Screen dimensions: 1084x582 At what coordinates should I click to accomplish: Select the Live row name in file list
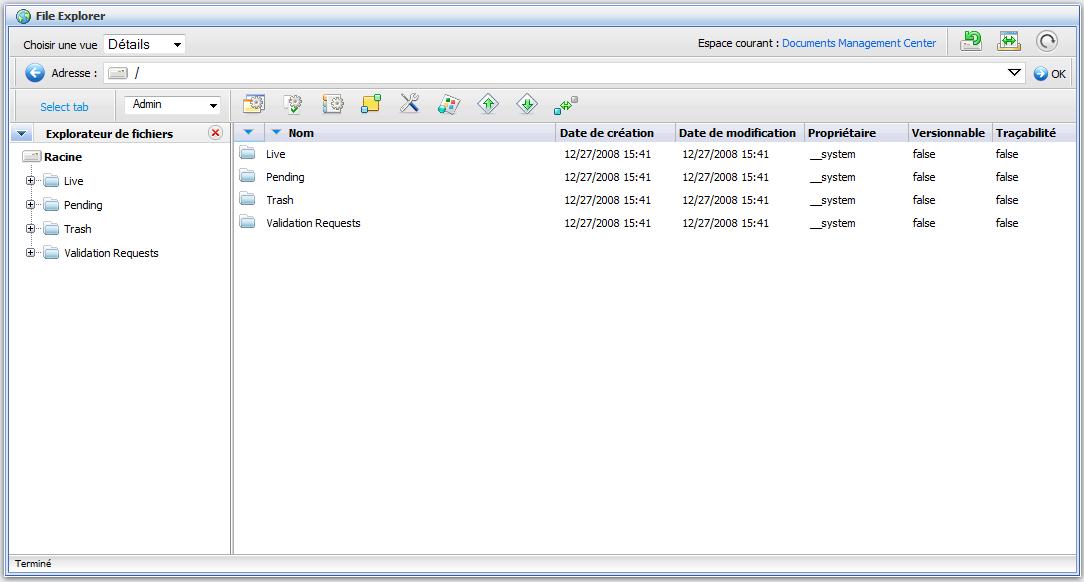[275, 154]
